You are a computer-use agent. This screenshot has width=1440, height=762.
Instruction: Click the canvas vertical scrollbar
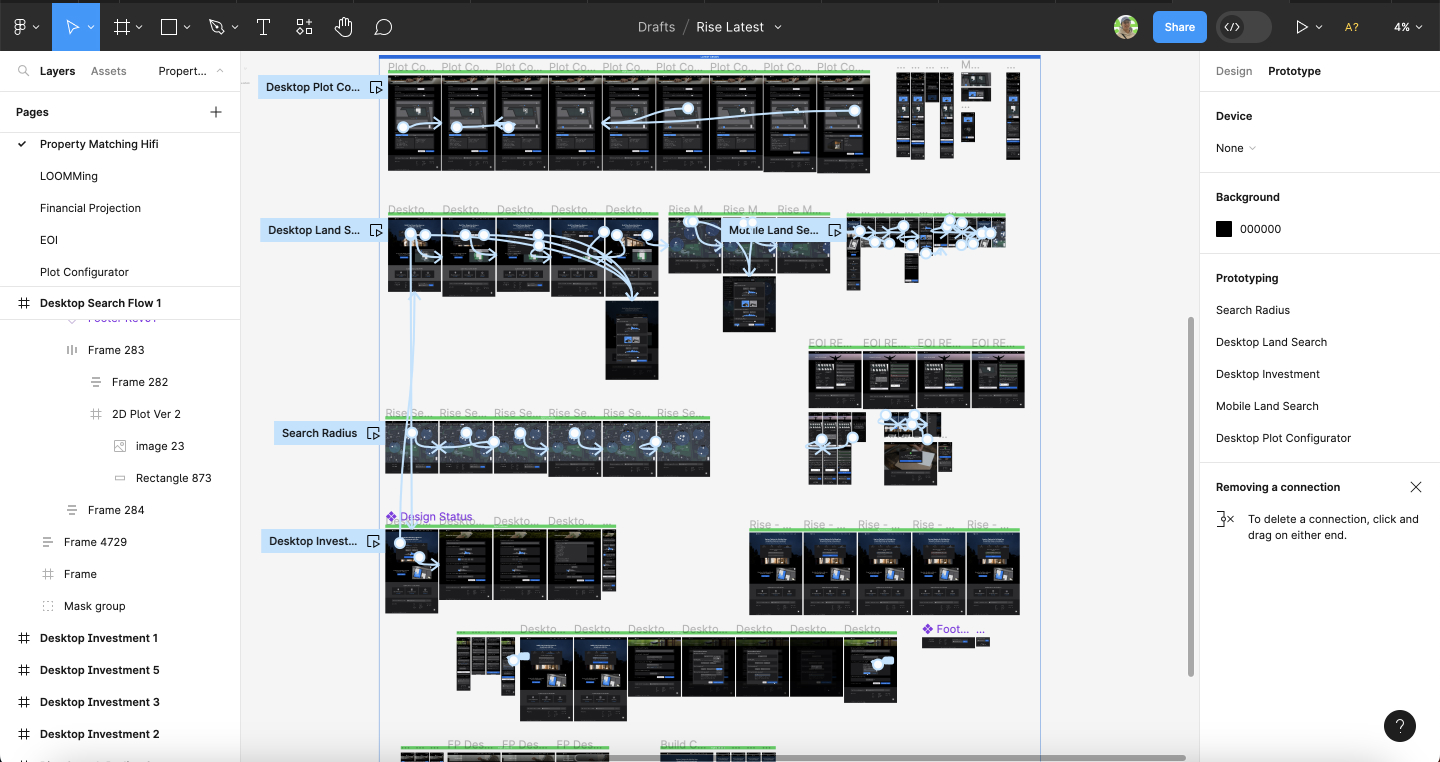click(1189, 496)
